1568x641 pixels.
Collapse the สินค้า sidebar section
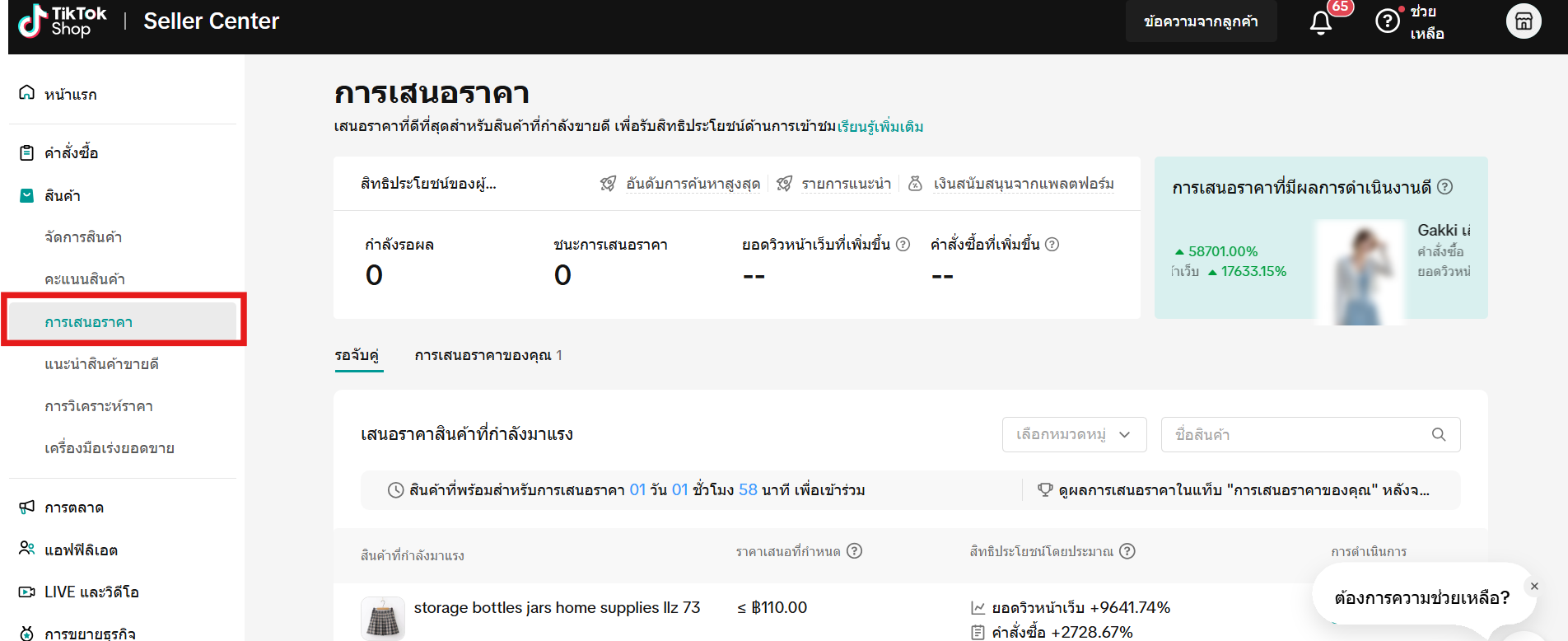tap(63, 195)
